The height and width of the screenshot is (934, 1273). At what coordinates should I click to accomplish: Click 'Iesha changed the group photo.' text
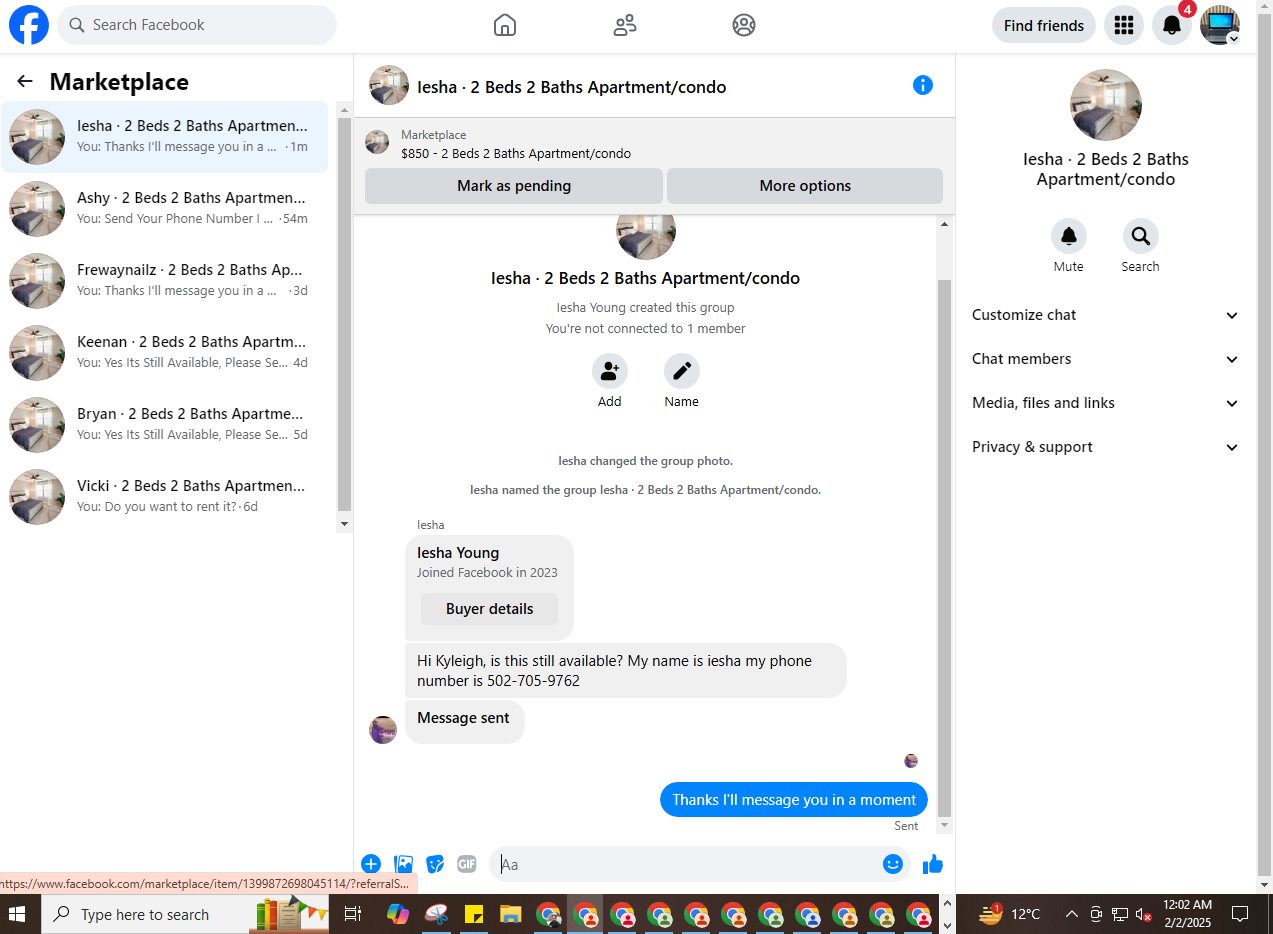(x=645, y=461)
